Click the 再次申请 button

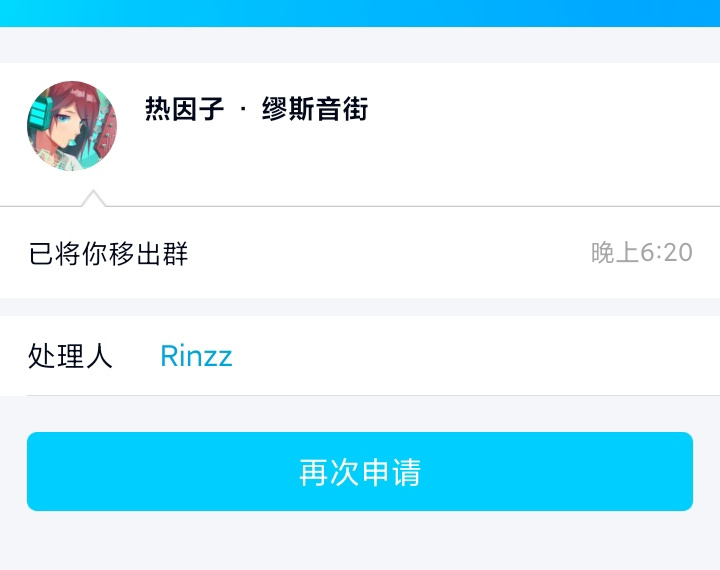(x=360, y=471)
